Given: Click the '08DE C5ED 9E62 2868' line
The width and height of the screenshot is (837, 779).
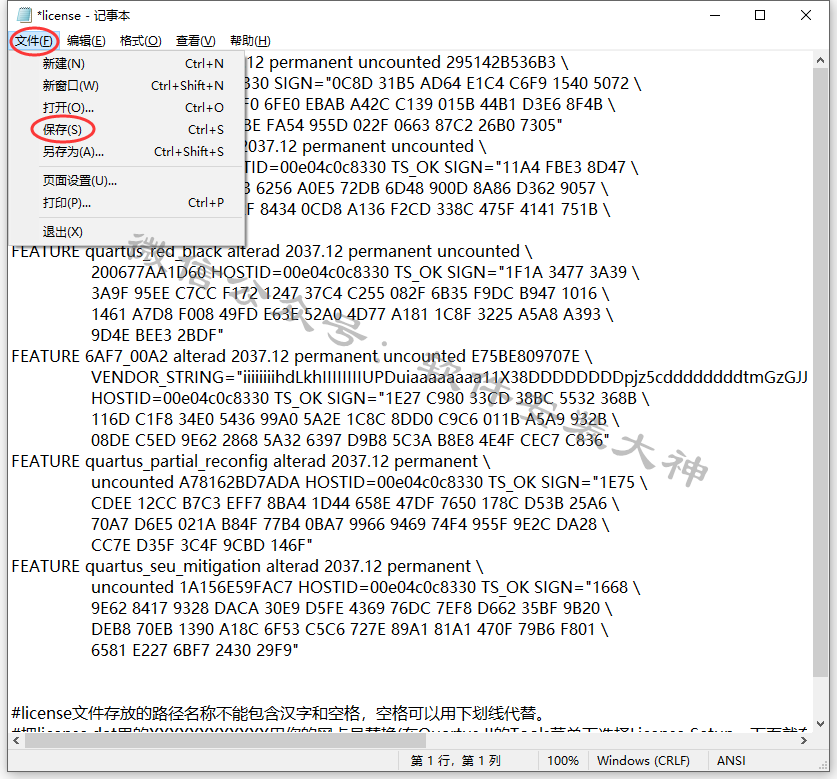Looking at the screenshot, I should (x=350, y=440).
